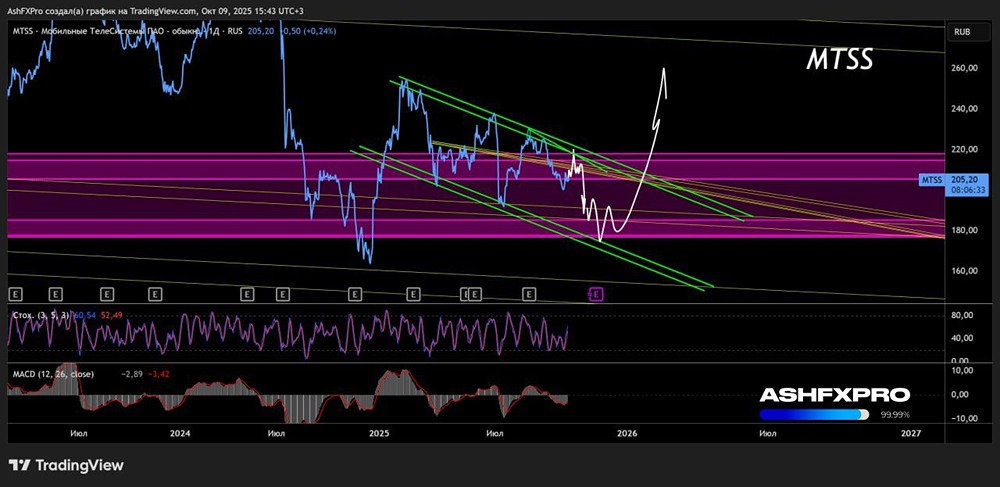Select the MACD (12, 26, close) indicator legend
Viewport: 1000px width, 487px height.
pos(54,374)
